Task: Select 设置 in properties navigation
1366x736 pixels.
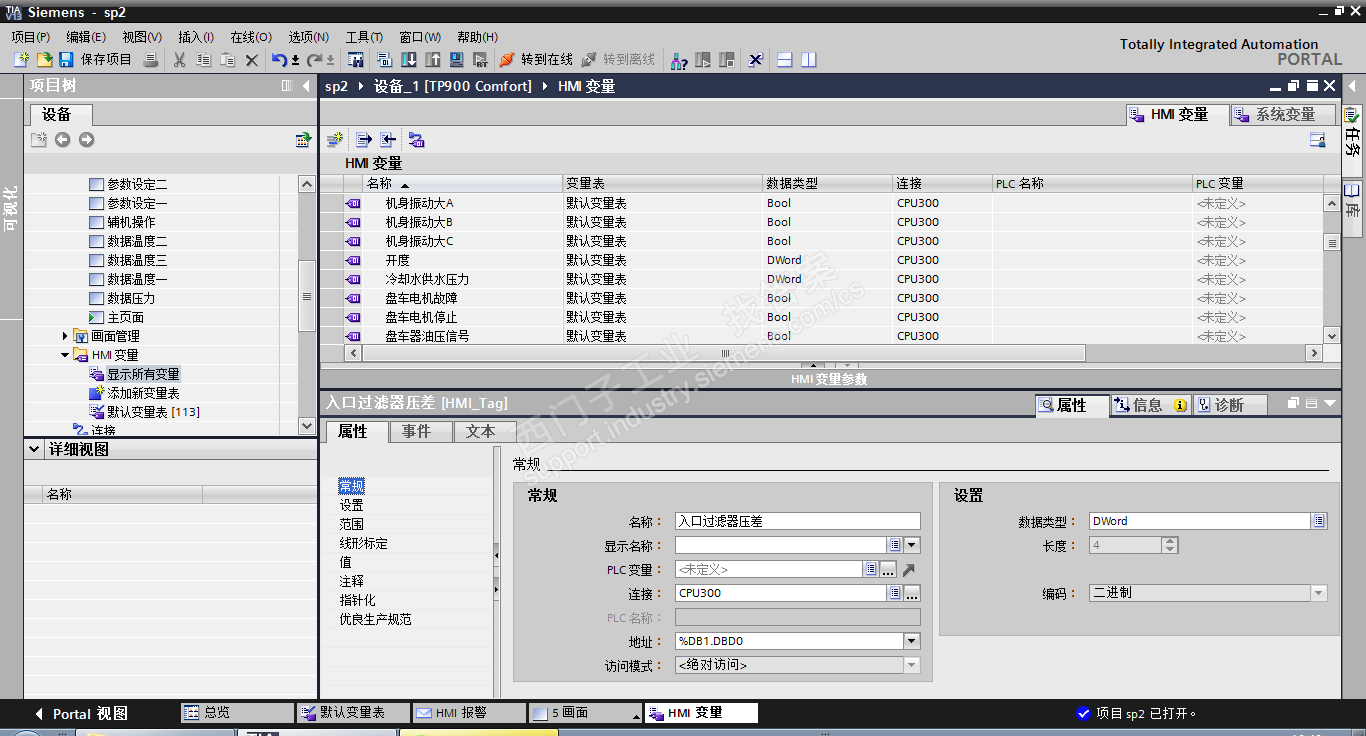Action: (351, 505)
